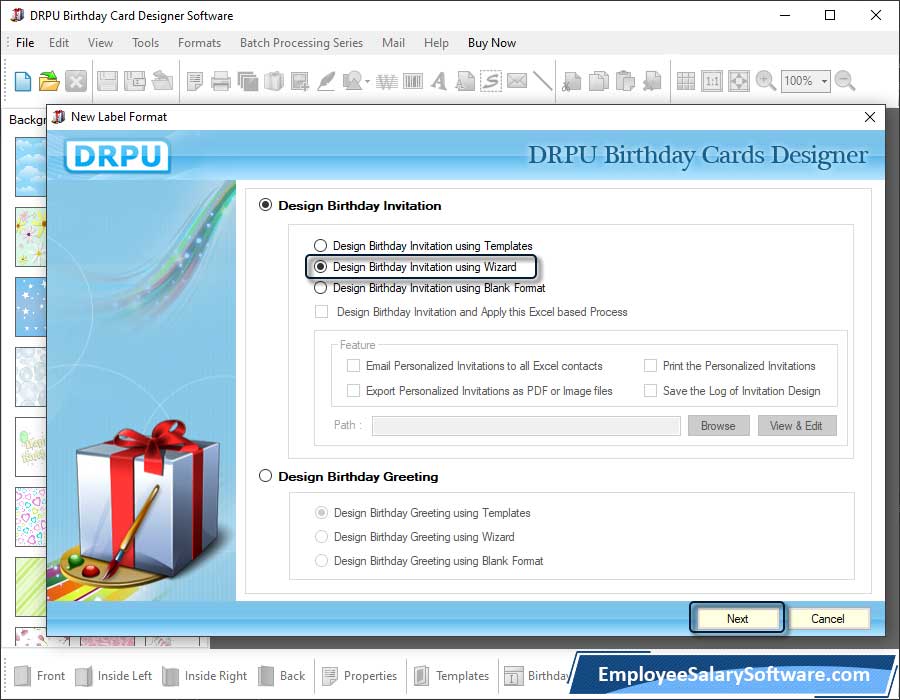Open the Formats menu
The image size is (900, 700).
[199, 43]
